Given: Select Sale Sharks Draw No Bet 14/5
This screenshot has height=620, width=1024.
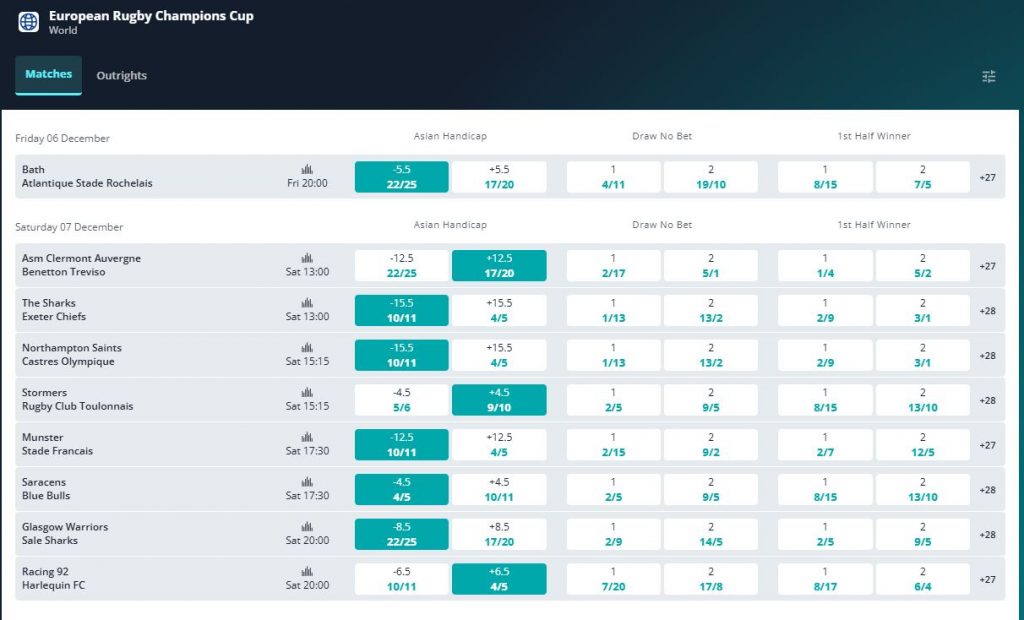Looking at the screenshot, I should (711, 534).
